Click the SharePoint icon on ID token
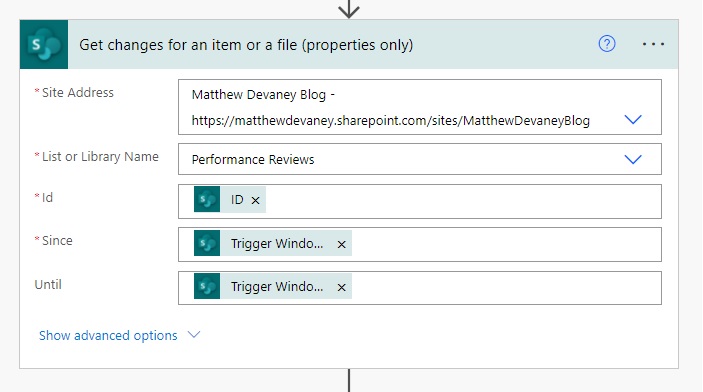The image size is (703, 392). click(x=207, y=199)
